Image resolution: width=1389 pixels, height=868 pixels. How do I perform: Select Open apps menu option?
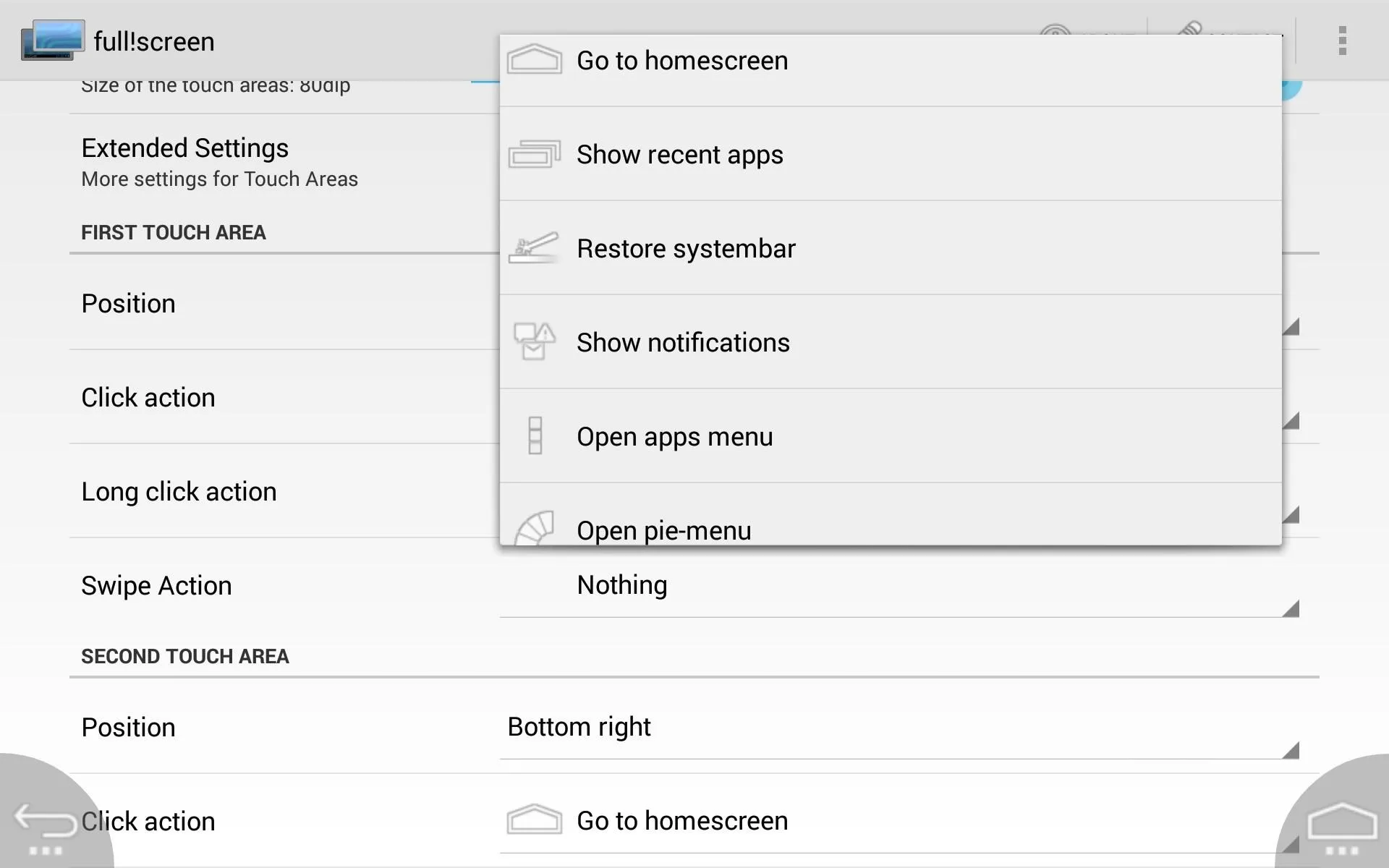tap(891, 436)
